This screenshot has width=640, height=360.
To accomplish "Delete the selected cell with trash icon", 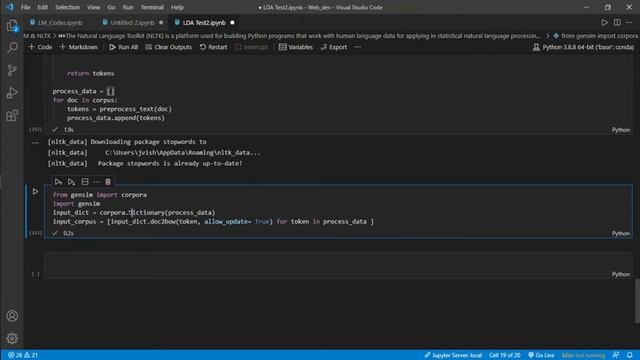I will [x=108, y=182].
